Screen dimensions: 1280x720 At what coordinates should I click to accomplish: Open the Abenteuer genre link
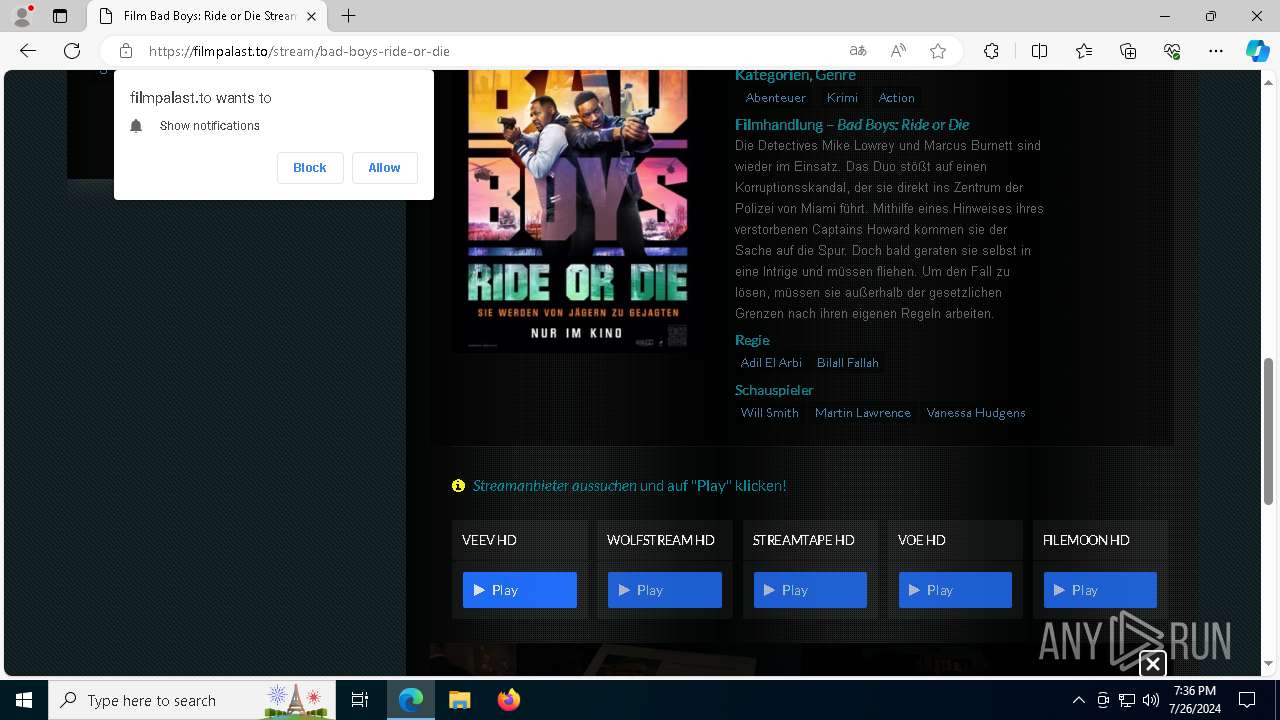click(775, 98)
